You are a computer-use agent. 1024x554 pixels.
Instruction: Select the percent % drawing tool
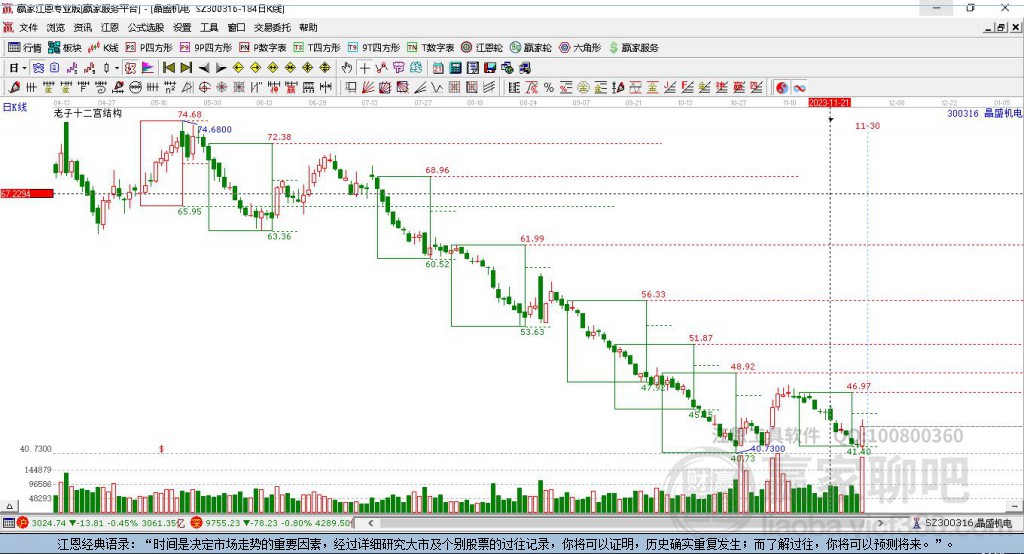(549, 88)
